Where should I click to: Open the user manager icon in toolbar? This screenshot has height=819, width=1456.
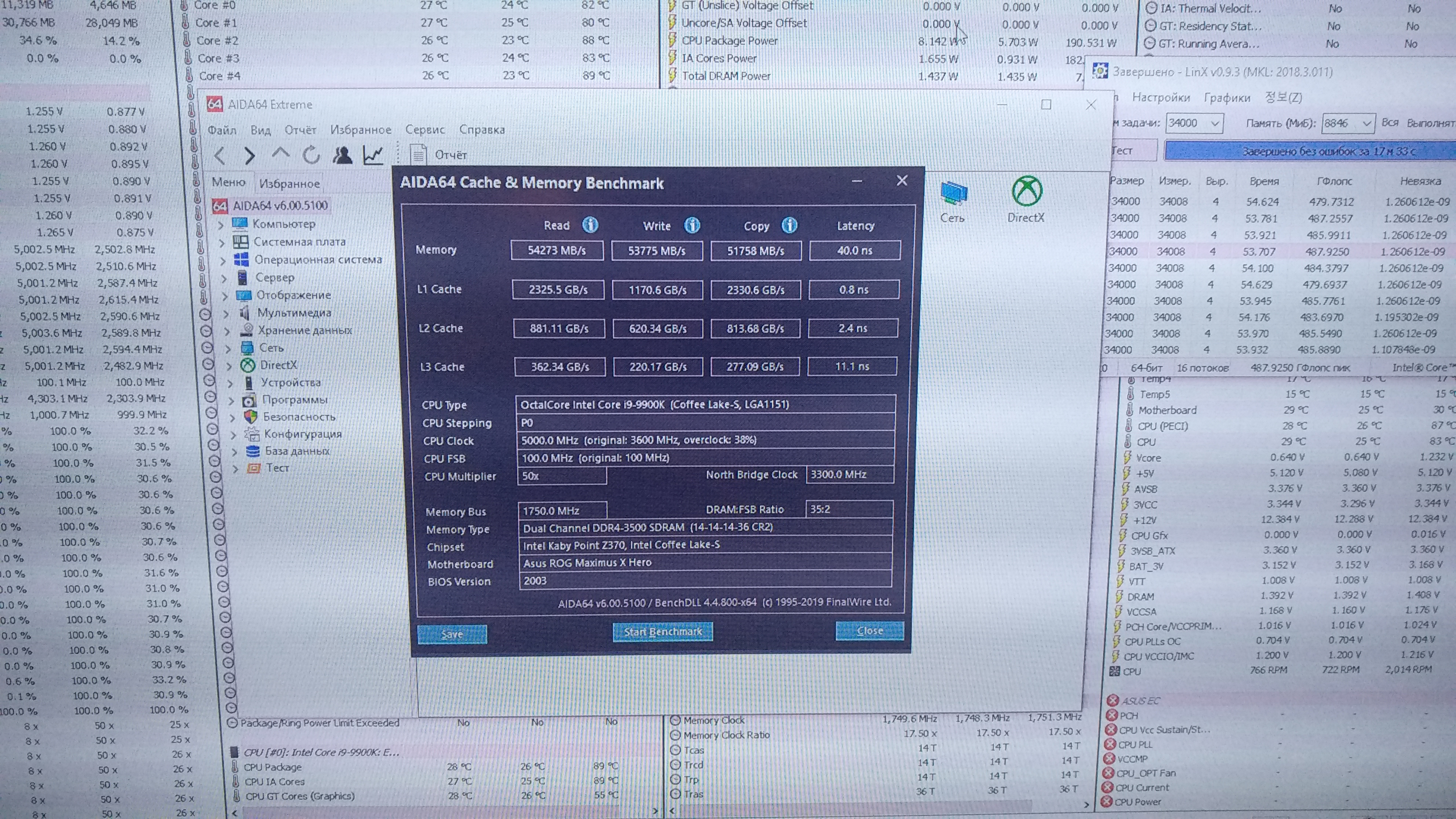pos(342,155)
